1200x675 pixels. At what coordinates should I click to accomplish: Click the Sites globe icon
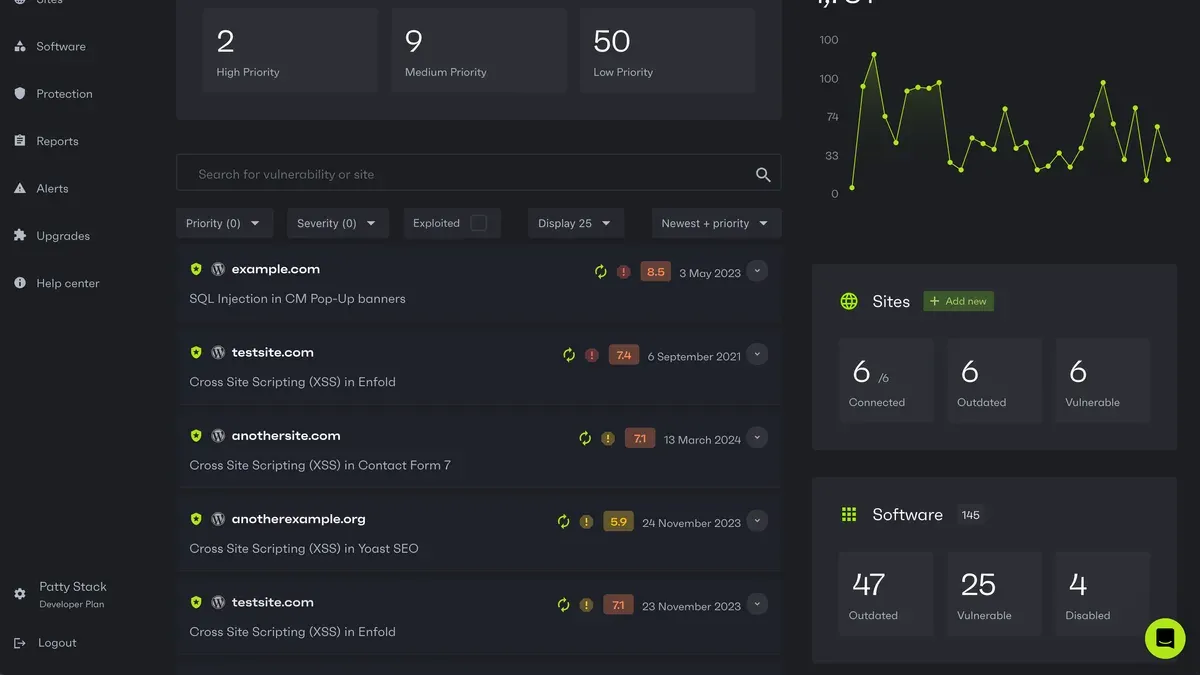pyautogui.click(x=849, y=301)
